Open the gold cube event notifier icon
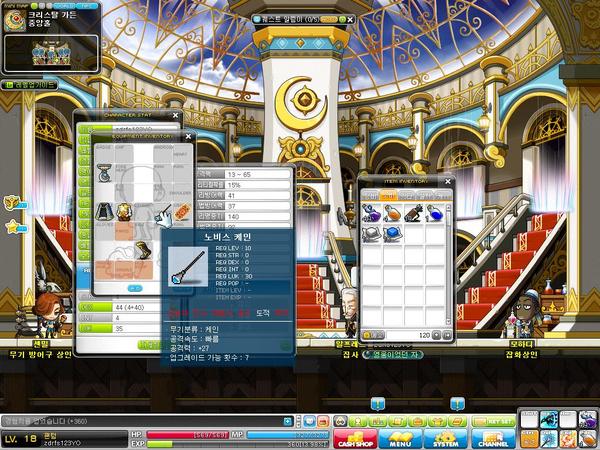Screen dimensions: 600x450 pos(15,203)
